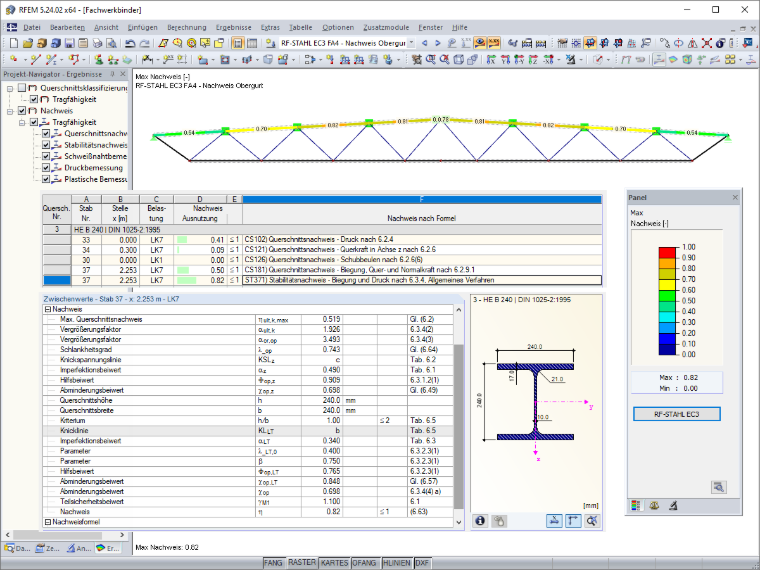Open print preview magnifier icon

point(111,43)
